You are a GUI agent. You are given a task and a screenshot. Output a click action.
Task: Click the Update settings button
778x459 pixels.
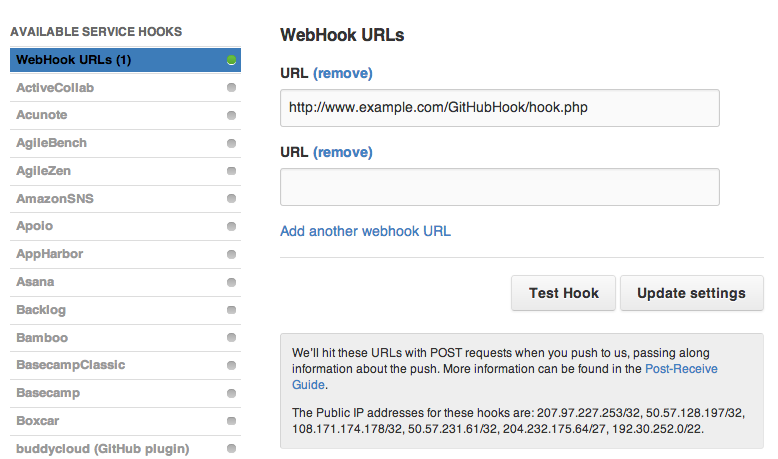click(x=692, y=293)
